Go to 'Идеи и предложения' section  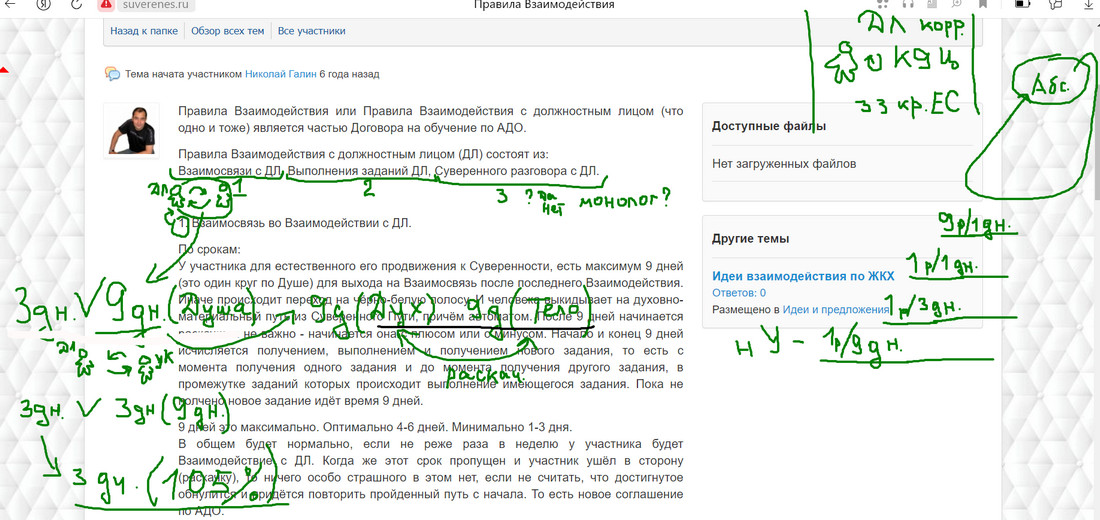[x=837, y=309]
